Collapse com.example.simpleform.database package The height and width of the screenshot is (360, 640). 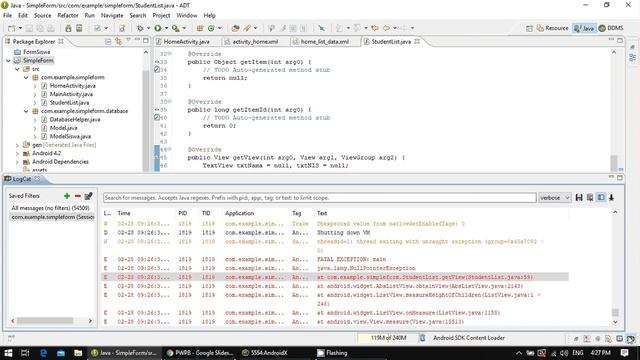pyautogui.click(x=26, y=111)
